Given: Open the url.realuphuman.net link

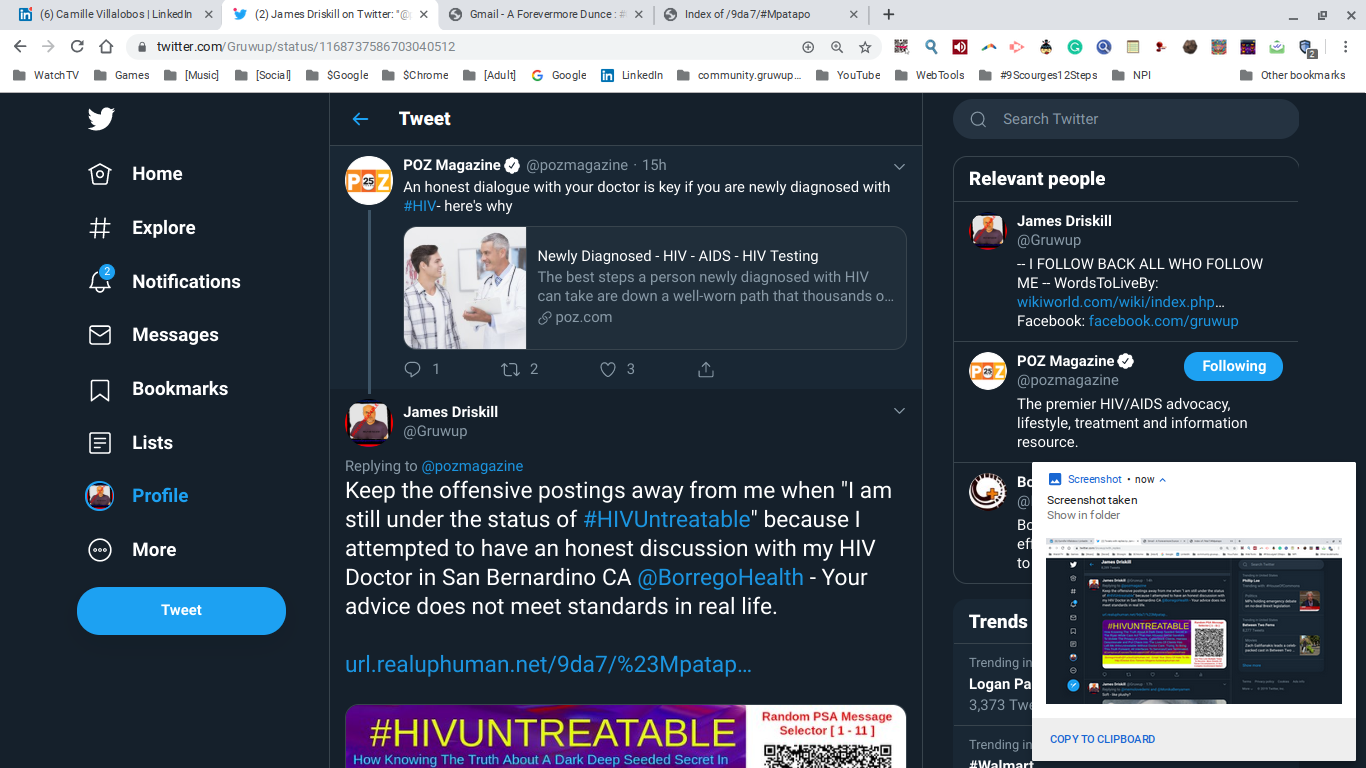Looking at the screenshot, I should pos(548,665).
